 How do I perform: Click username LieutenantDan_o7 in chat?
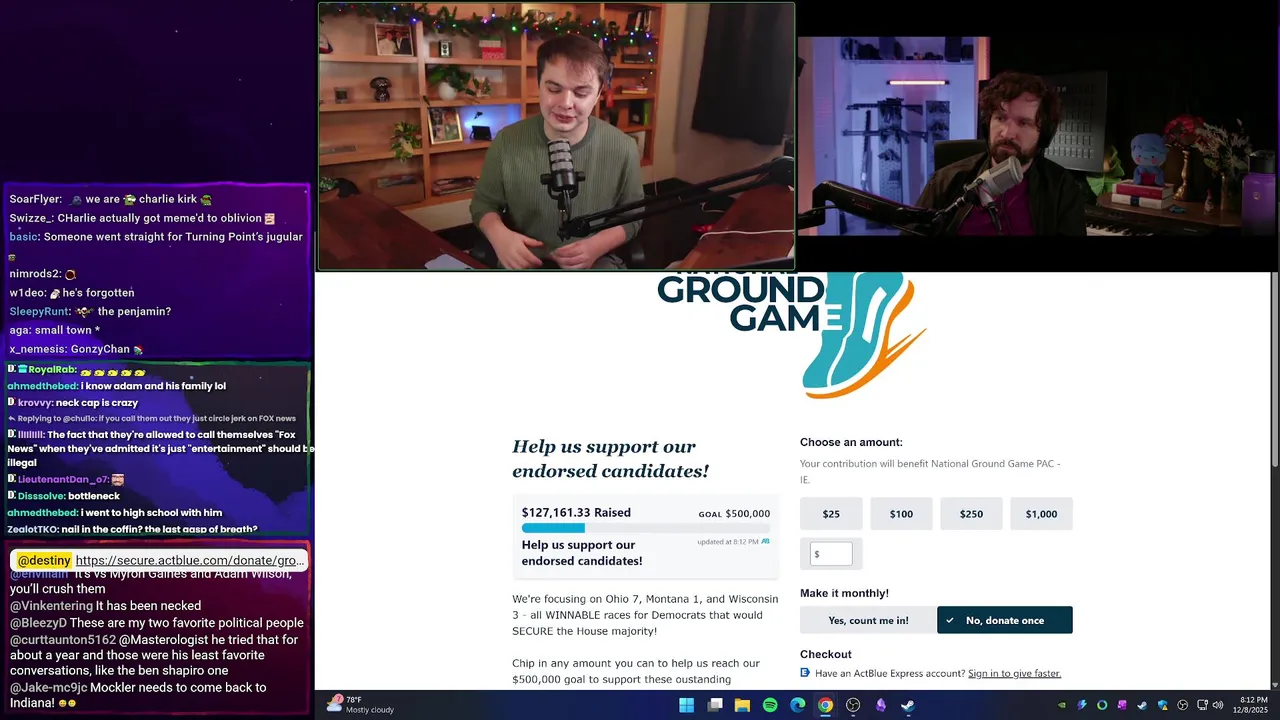(x=62, y=480)
